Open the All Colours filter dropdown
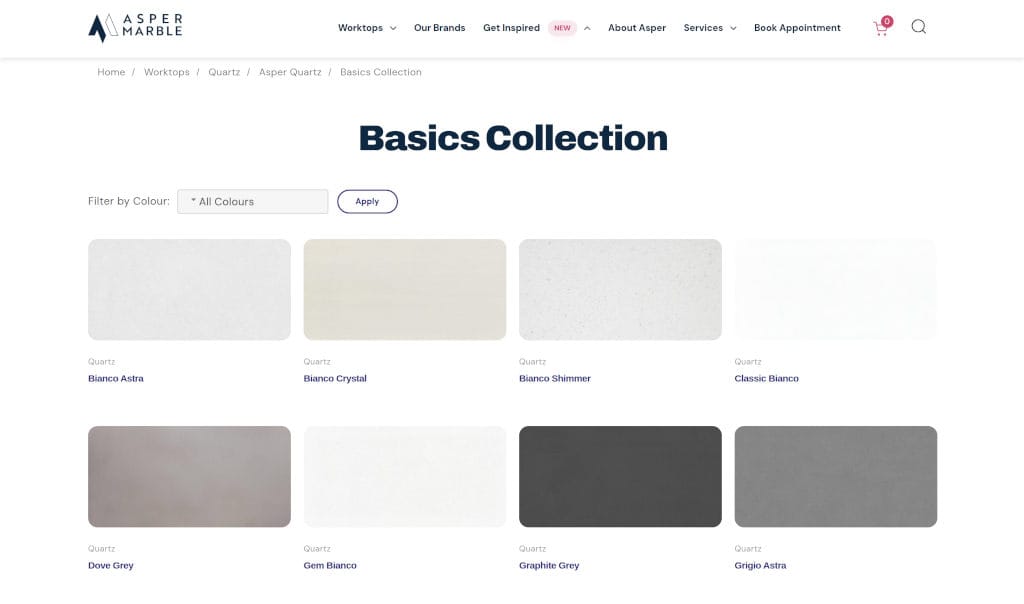The width and height of the screenshot is (1024, 604). coord(252,201)
